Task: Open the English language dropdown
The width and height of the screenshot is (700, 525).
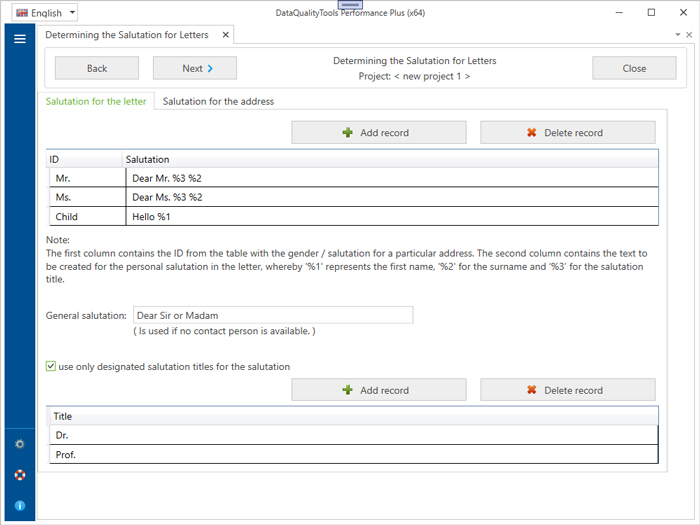Action: pos(46,13)
